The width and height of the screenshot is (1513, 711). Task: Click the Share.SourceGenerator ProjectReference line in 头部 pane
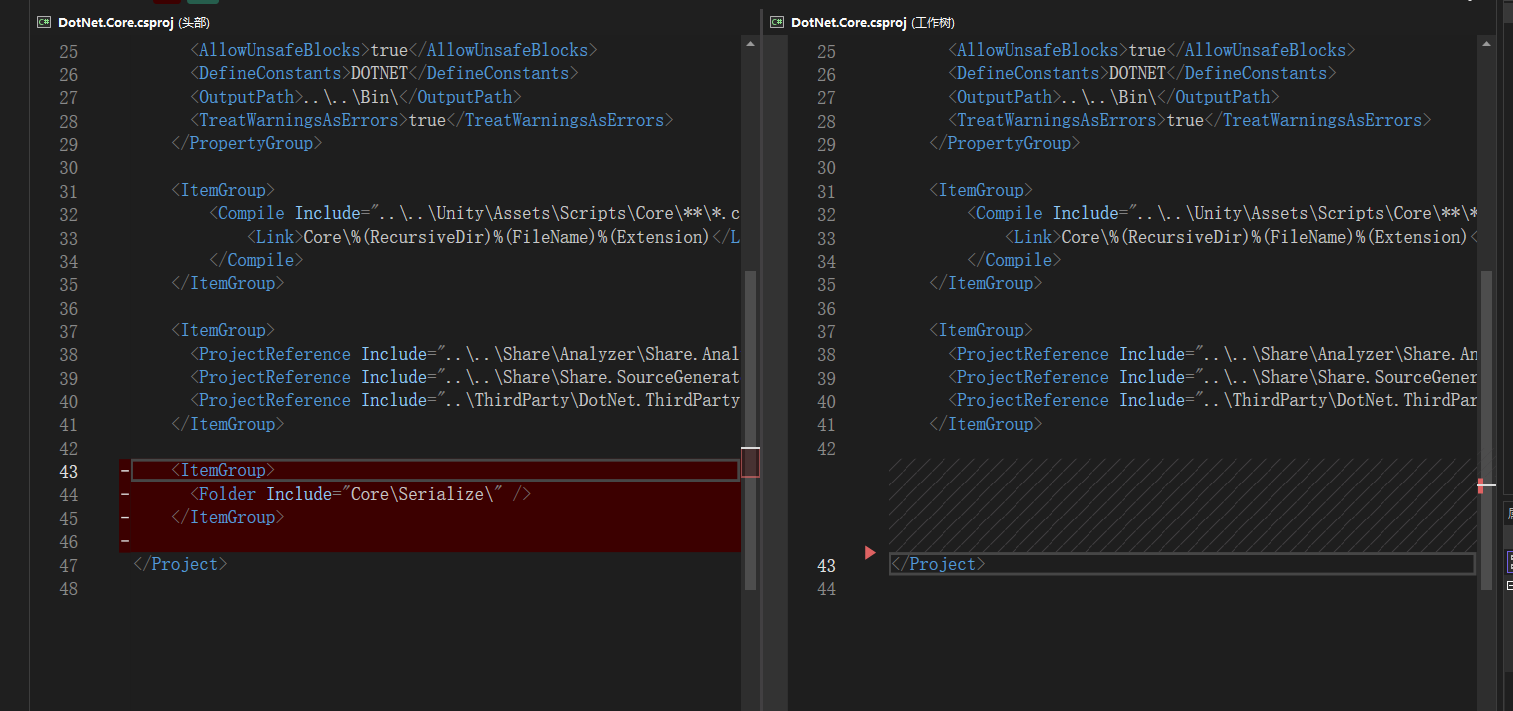465,377
